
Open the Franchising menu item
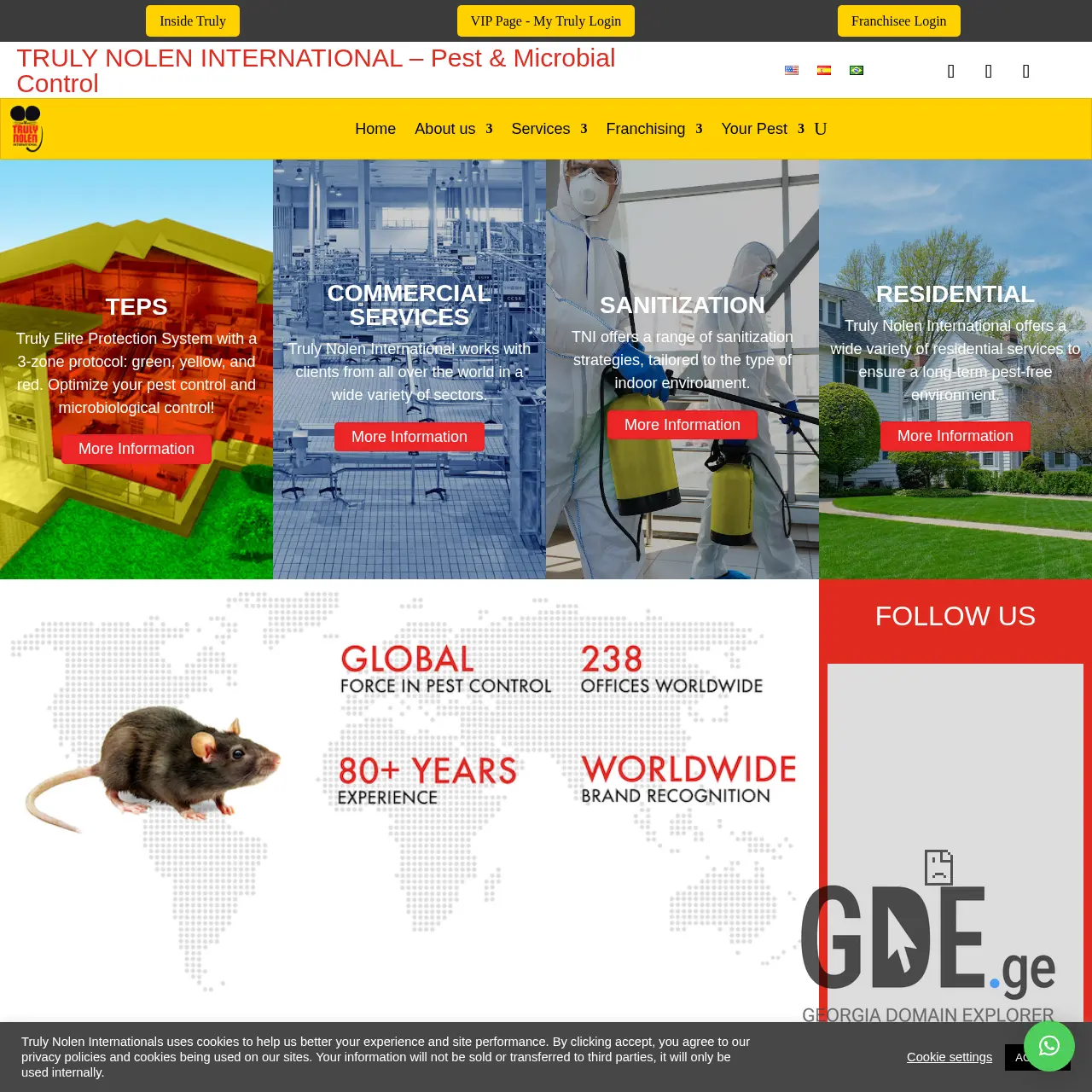646,129
